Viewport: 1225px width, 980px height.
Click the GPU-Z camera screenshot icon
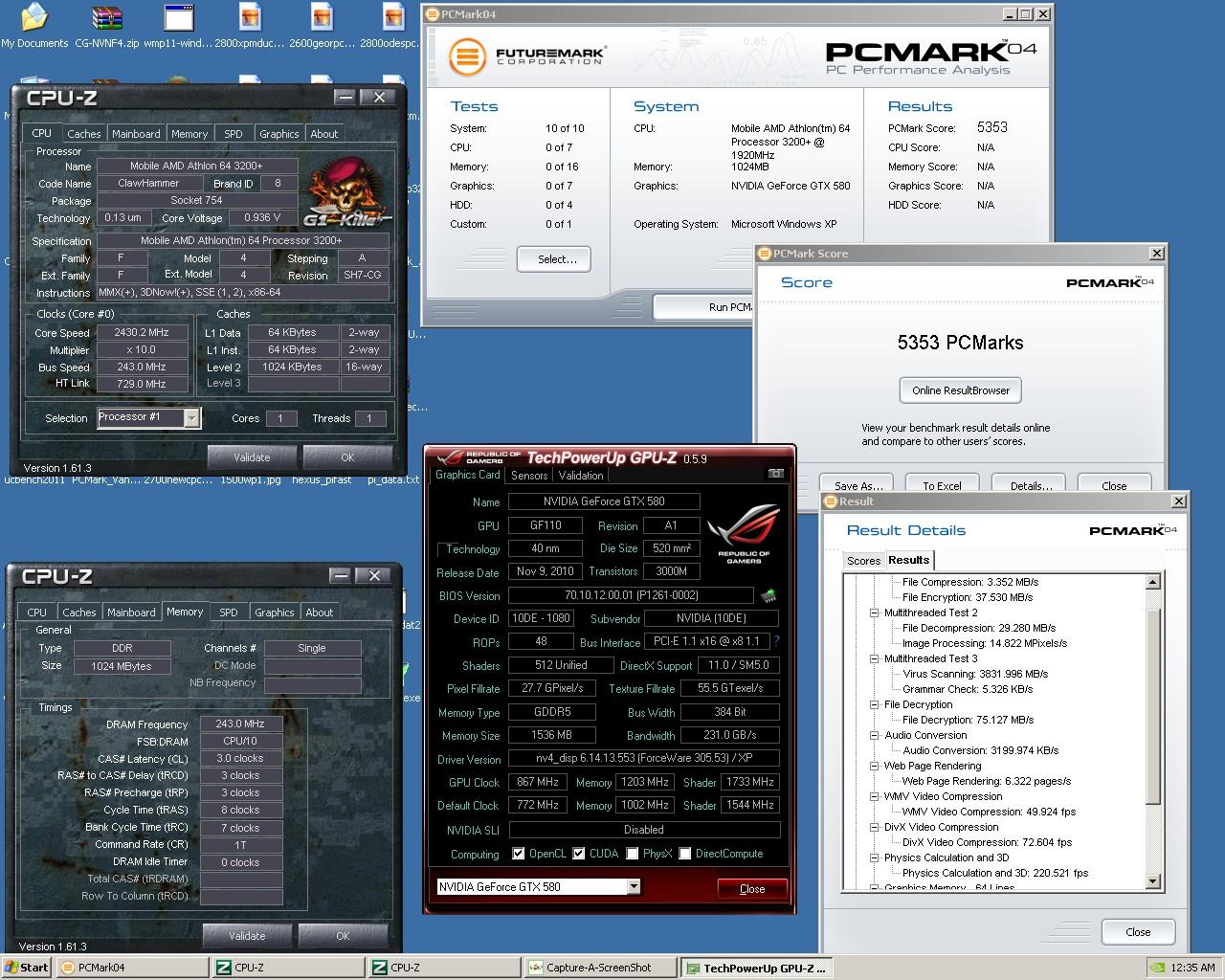(x=776, y=474)
